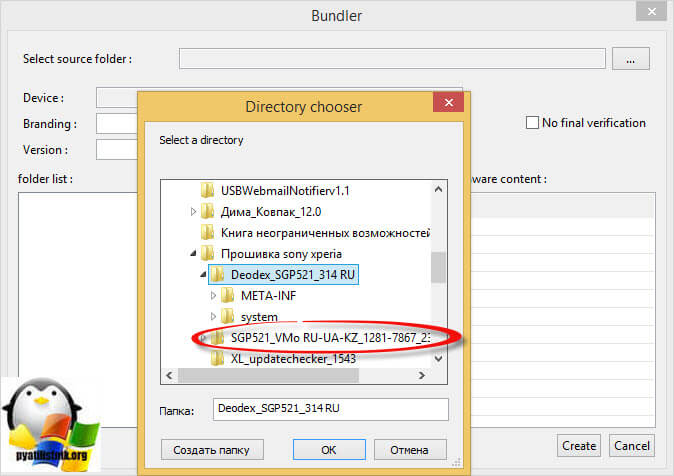The image size is (674, 476).
Task: Select the Дима_Ковпак_12.0 folder
Action: (x=271, y=212)
